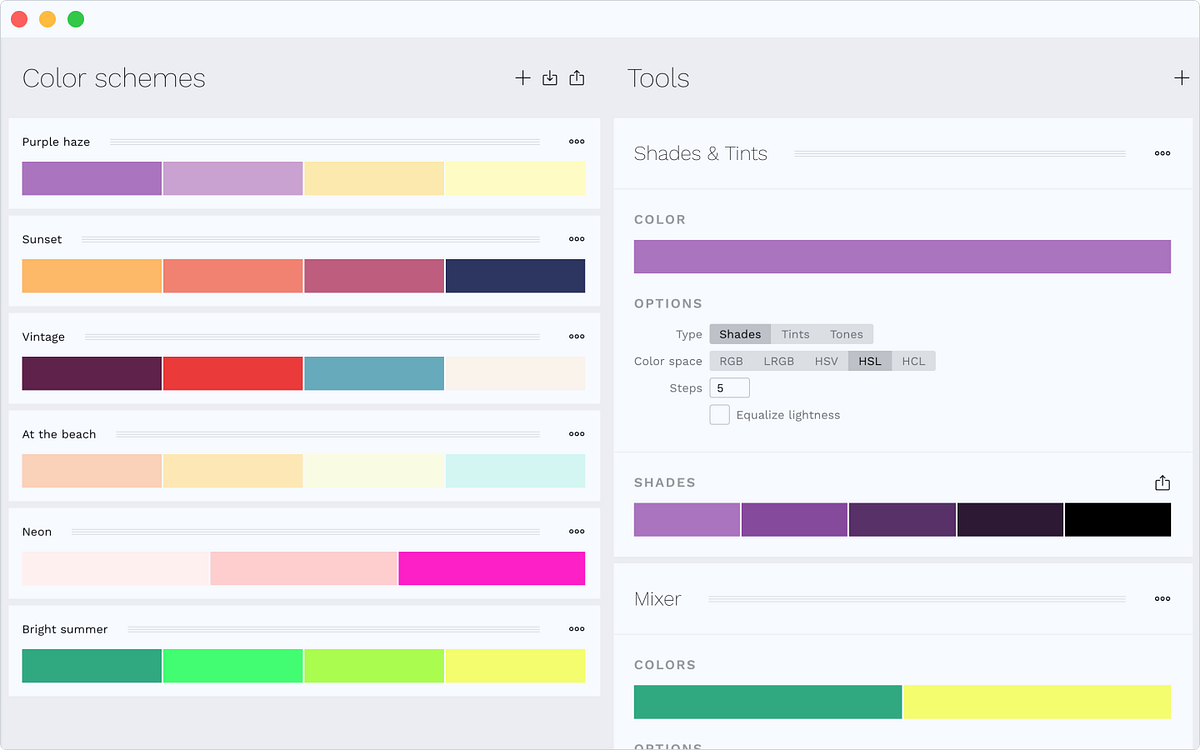Viewport: 1200px width, 750px height.
Task: Enable Equalize lightness
Action: [x=719, y=414]
